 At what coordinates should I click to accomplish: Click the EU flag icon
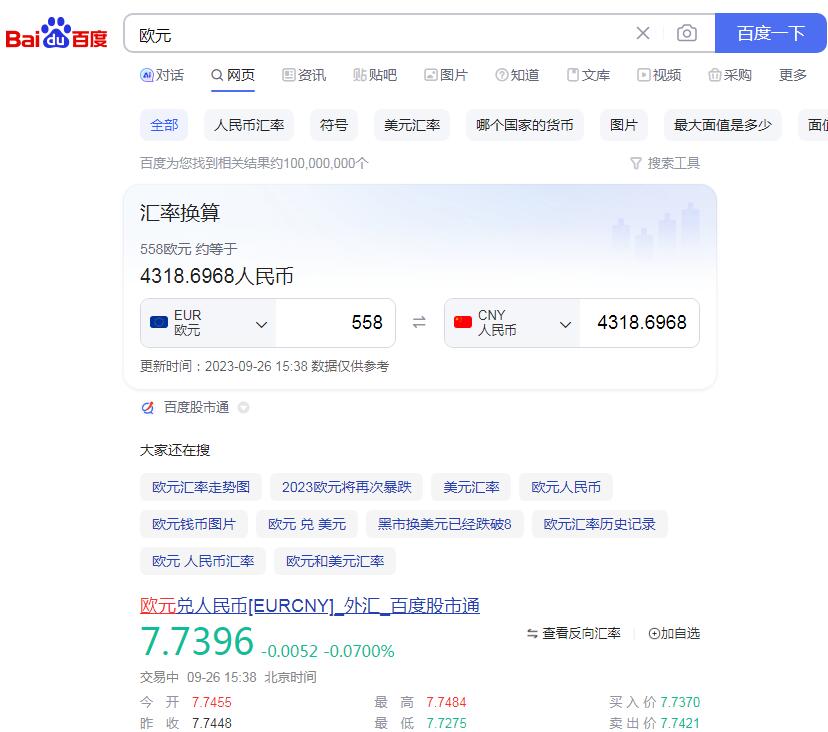coord(159,322)
